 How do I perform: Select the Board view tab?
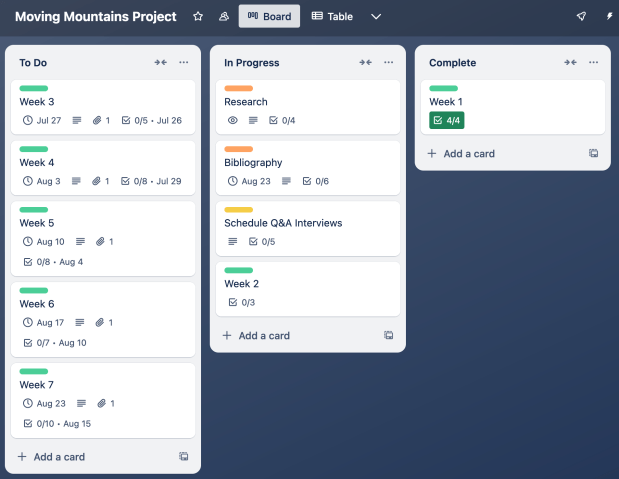[269, 16]
